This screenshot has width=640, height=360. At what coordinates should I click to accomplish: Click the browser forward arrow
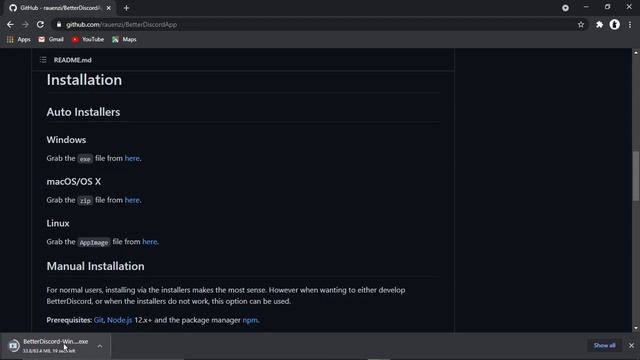(x=25, y=24)
